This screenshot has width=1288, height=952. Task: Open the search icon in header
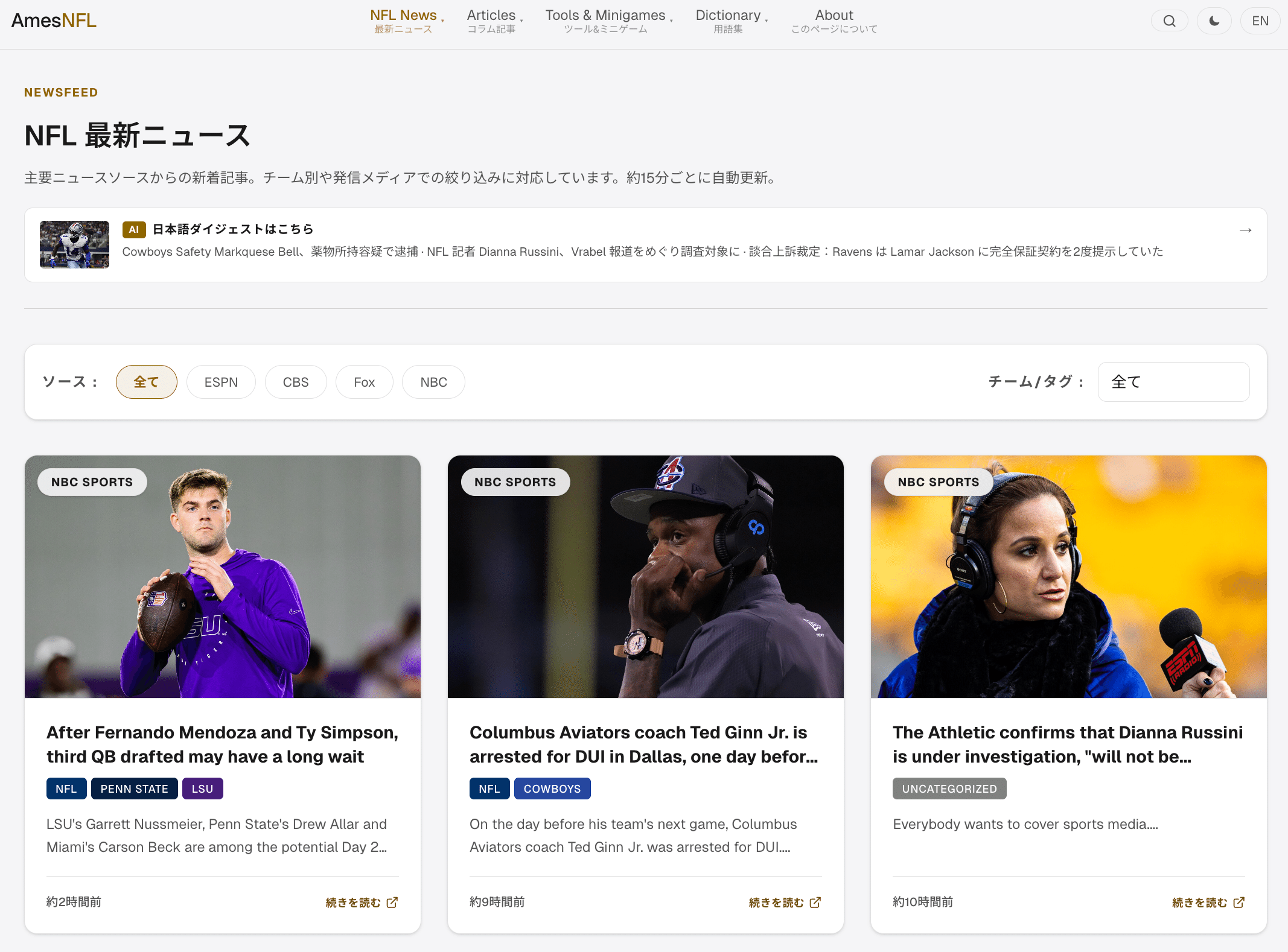(1169, 21)
